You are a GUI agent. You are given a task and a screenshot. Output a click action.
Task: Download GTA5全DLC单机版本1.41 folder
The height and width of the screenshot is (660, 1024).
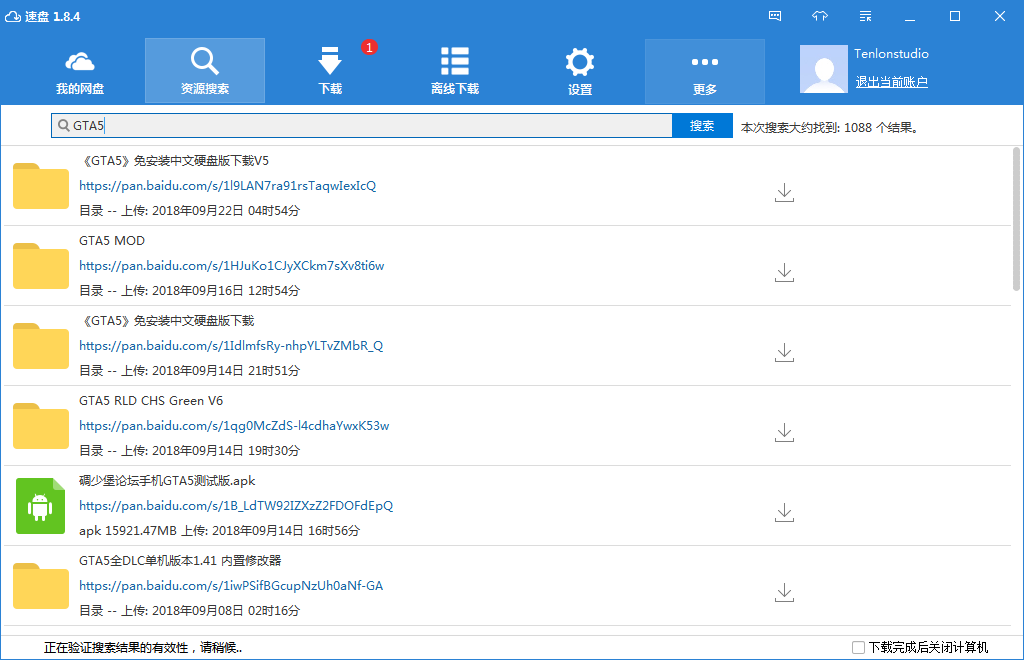click(x=784, y=593)
